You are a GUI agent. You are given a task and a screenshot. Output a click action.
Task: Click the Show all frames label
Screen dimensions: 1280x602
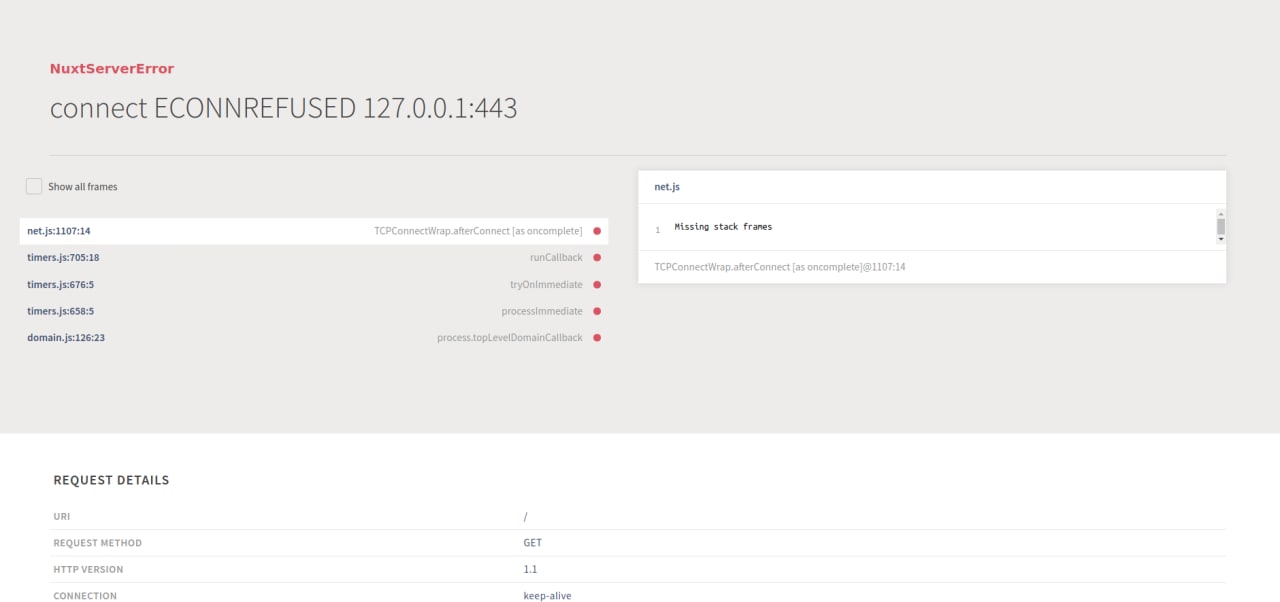(83, 187)
